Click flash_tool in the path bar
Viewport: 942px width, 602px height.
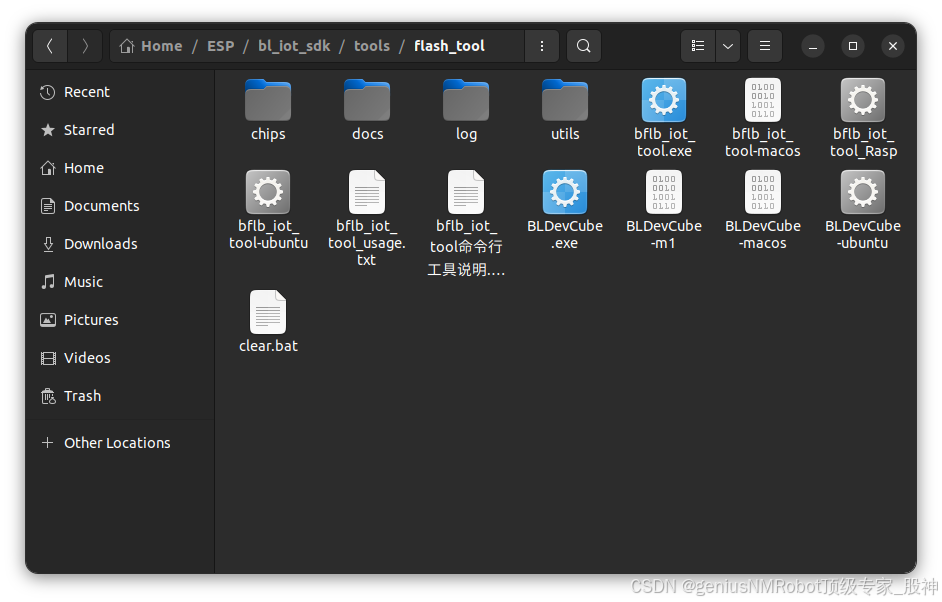[x=449, y=46]
